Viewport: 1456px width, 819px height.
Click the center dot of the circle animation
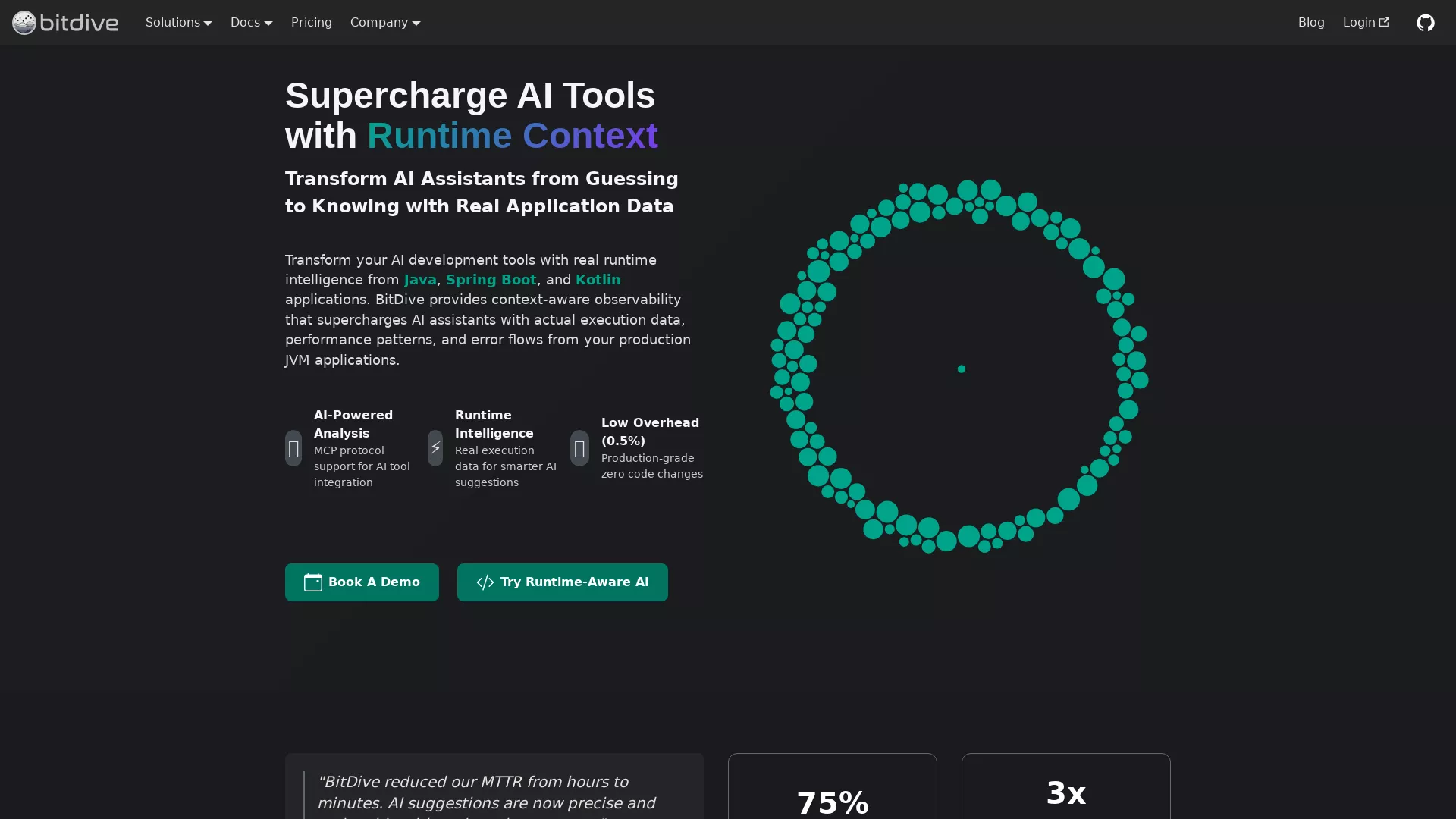[961, 369]
